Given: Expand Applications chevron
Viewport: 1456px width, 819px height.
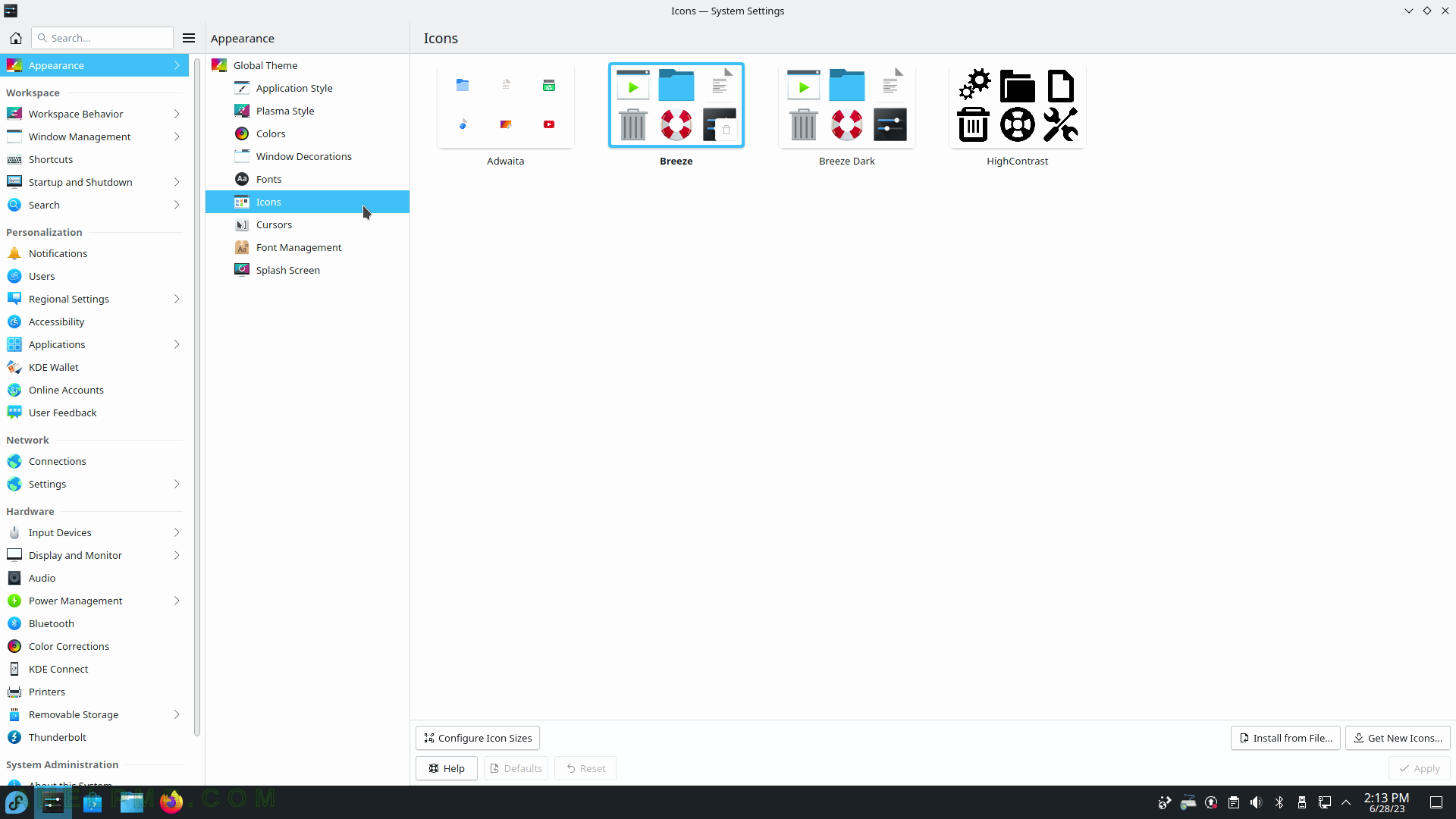Looking at the screenshot, I should click(x=177, y=344).
